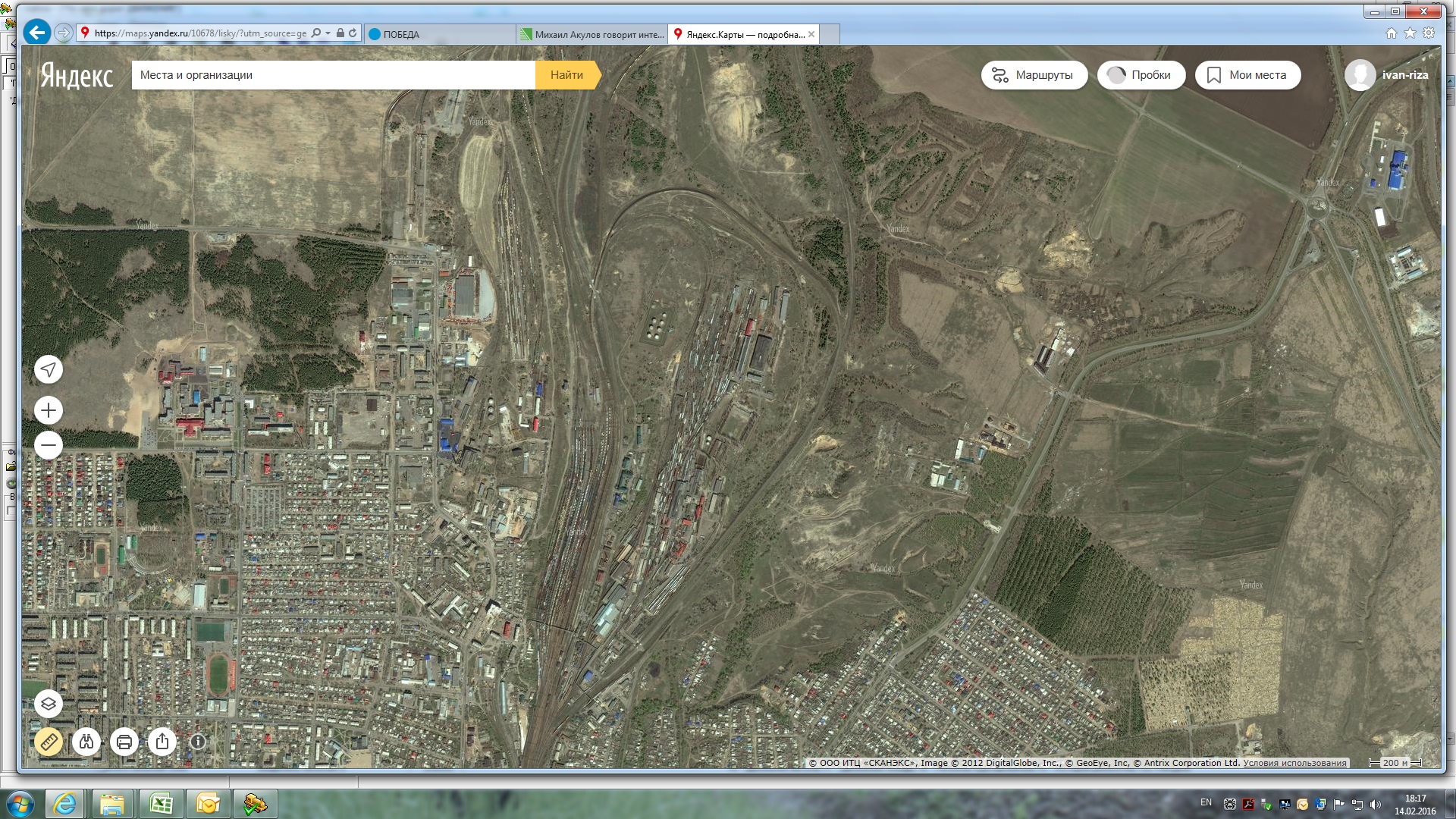Click the Места и организации search field

coord(334,75)
